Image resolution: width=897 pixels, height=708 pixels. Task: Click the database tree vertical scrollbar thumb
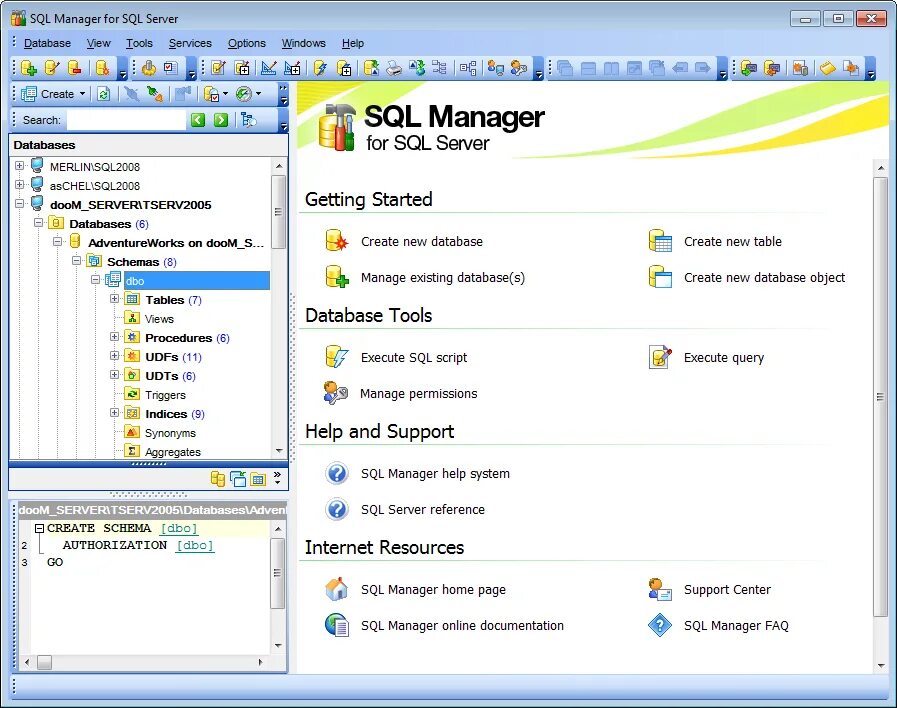tap(279, 212)
